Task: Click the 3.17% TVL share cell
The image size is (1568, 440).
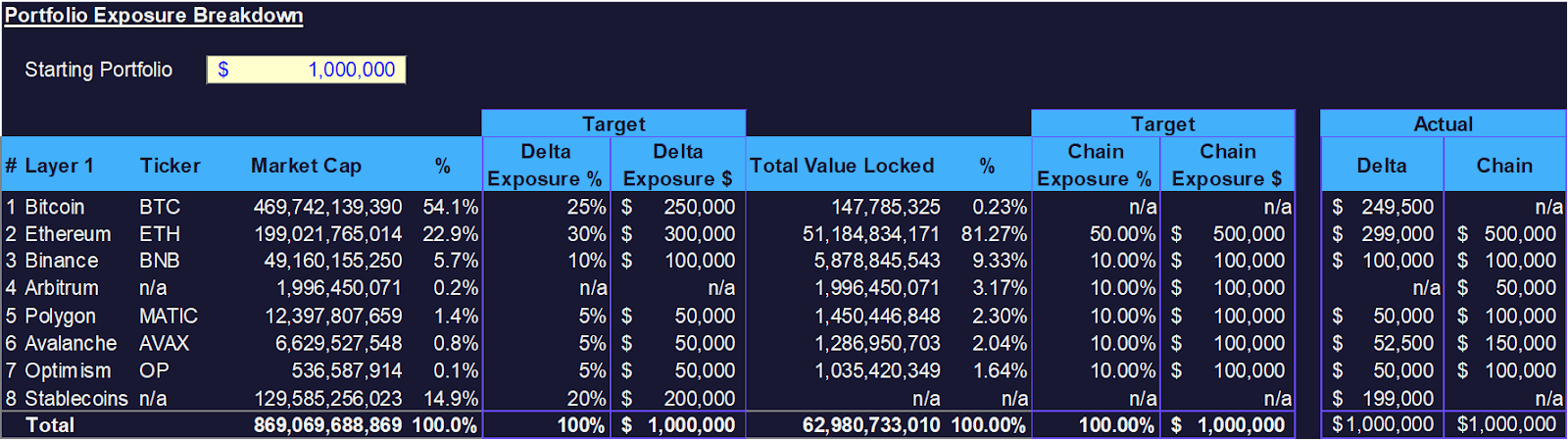Action: click(1000, 288)
